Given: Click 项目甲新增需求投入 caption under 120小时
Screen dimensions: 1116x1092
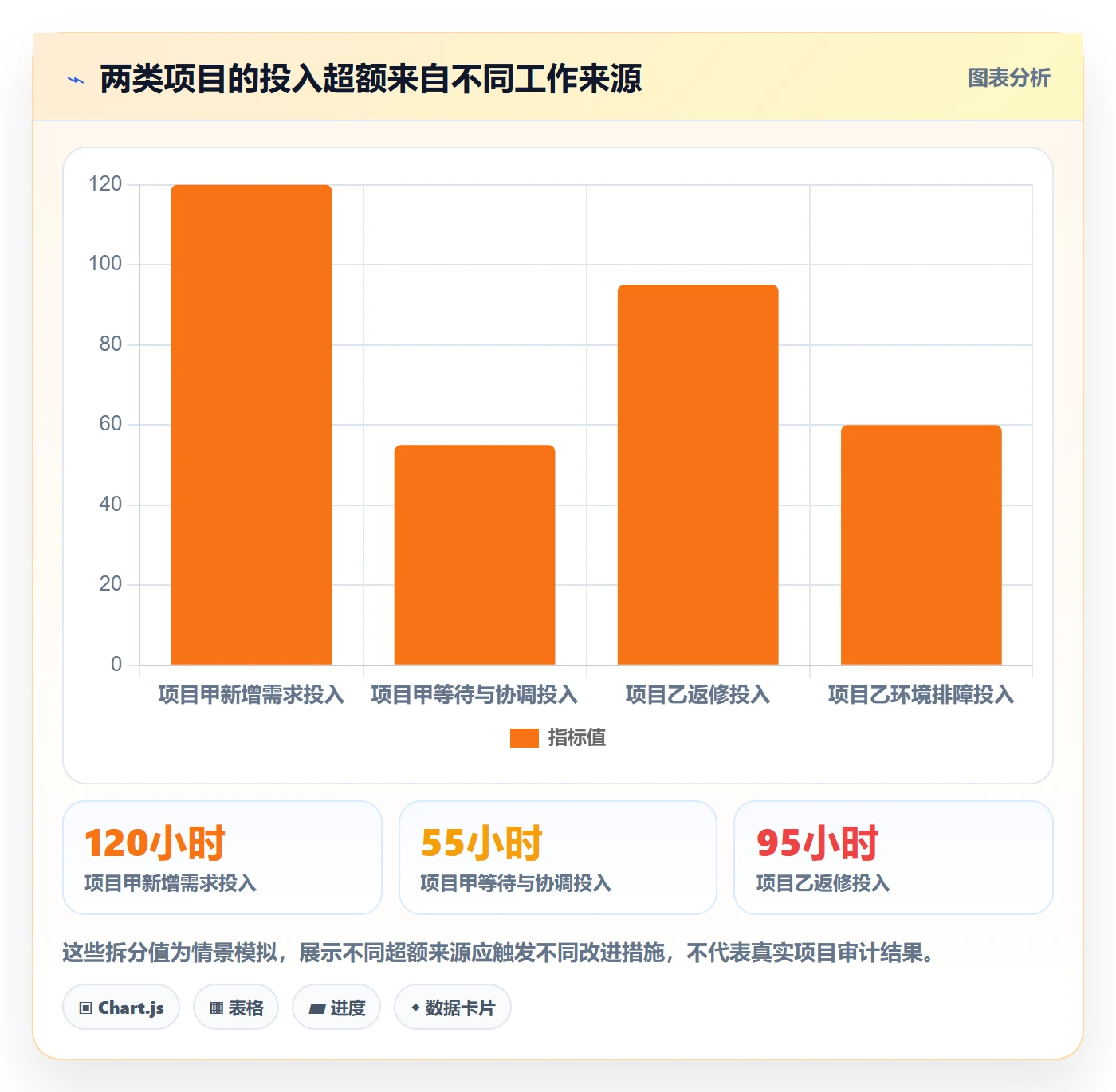Looking at the screenshot, I should click(x=171, y=883).
